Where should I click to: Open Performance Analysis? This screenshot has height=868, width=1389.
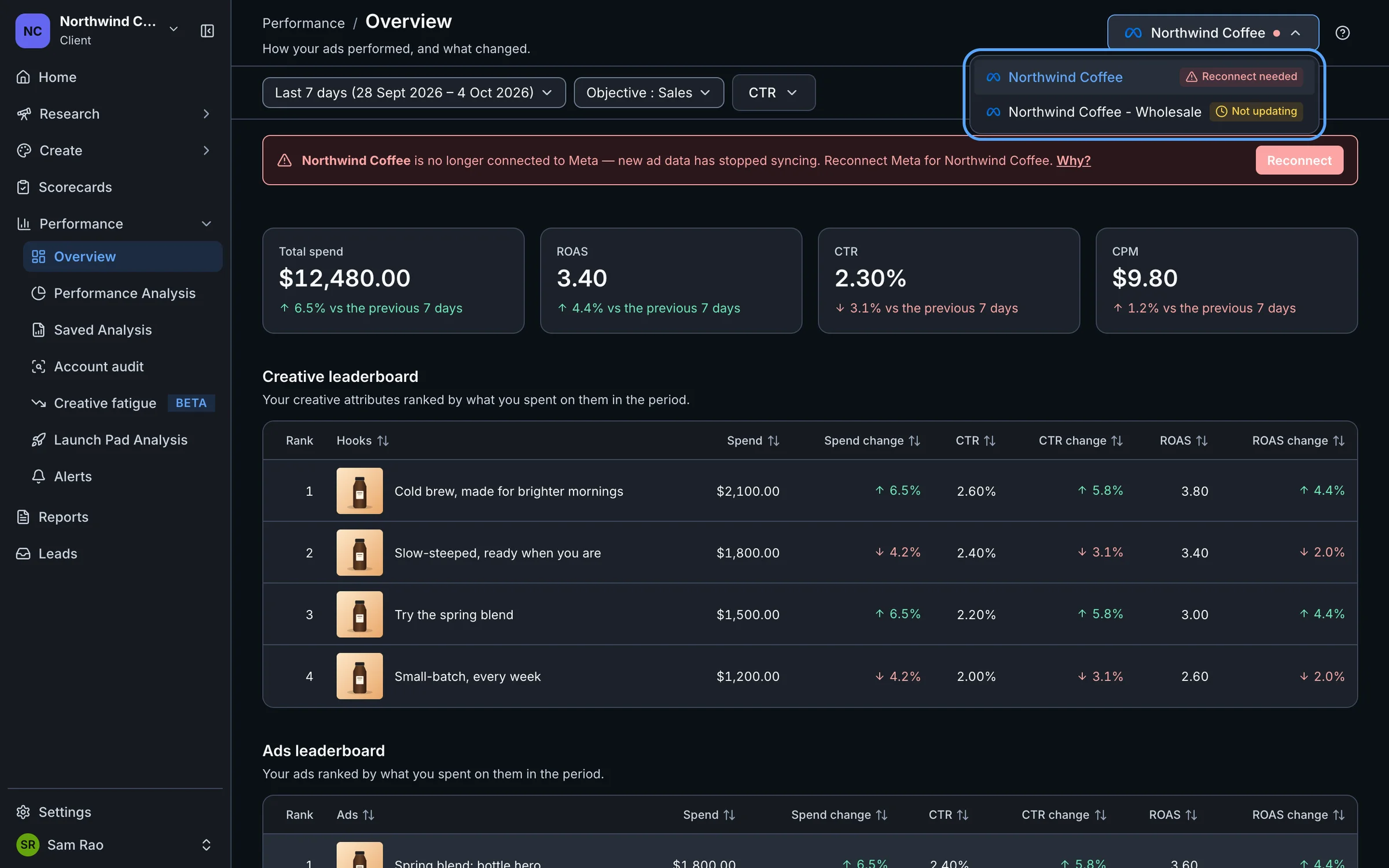pyautogui.click(x=123, y=293)
